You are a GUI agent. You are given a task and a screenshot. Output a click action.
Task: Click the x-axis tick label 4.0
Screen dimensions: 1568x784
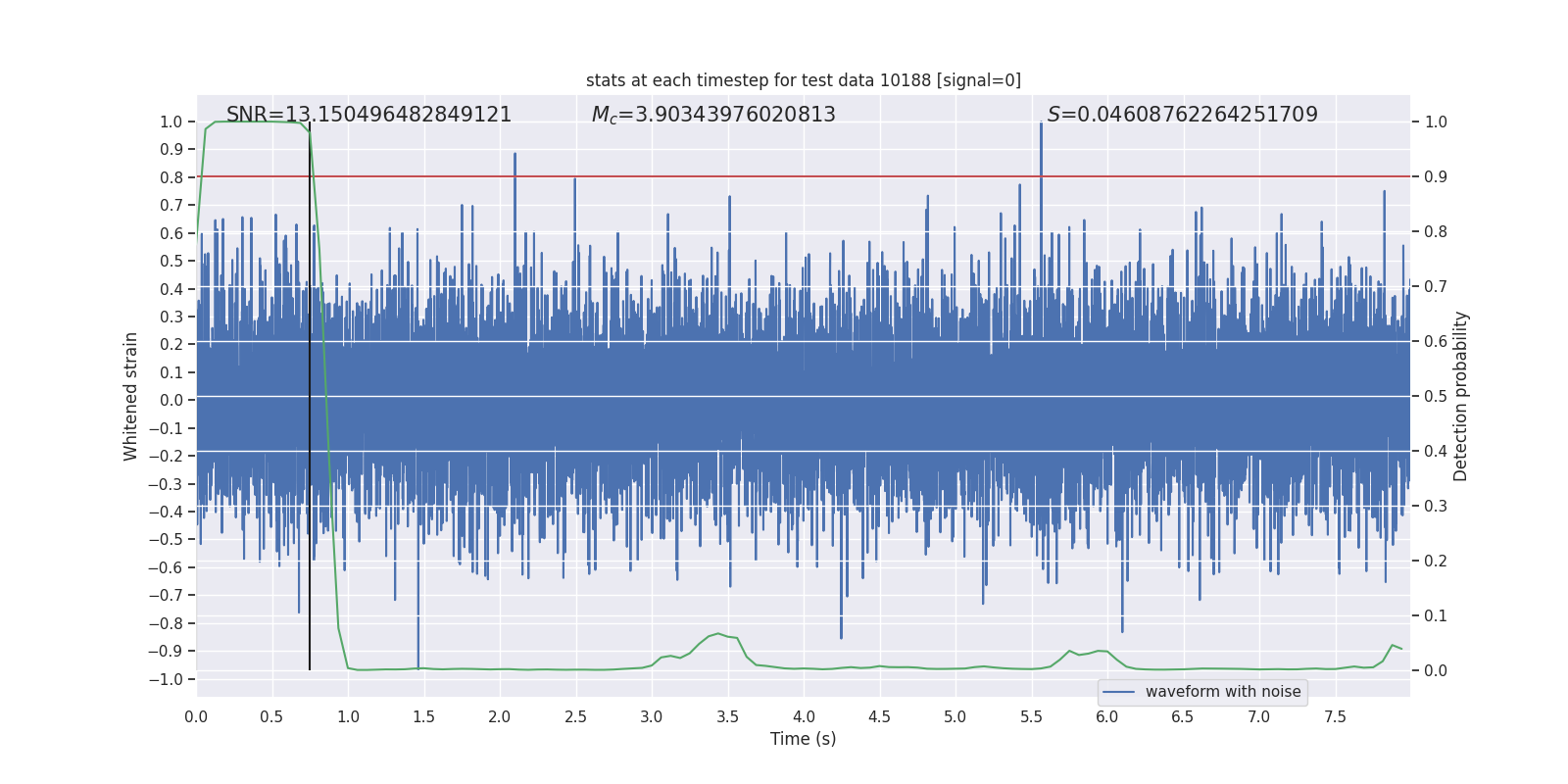pyautogui.click(x=804, y=716)
